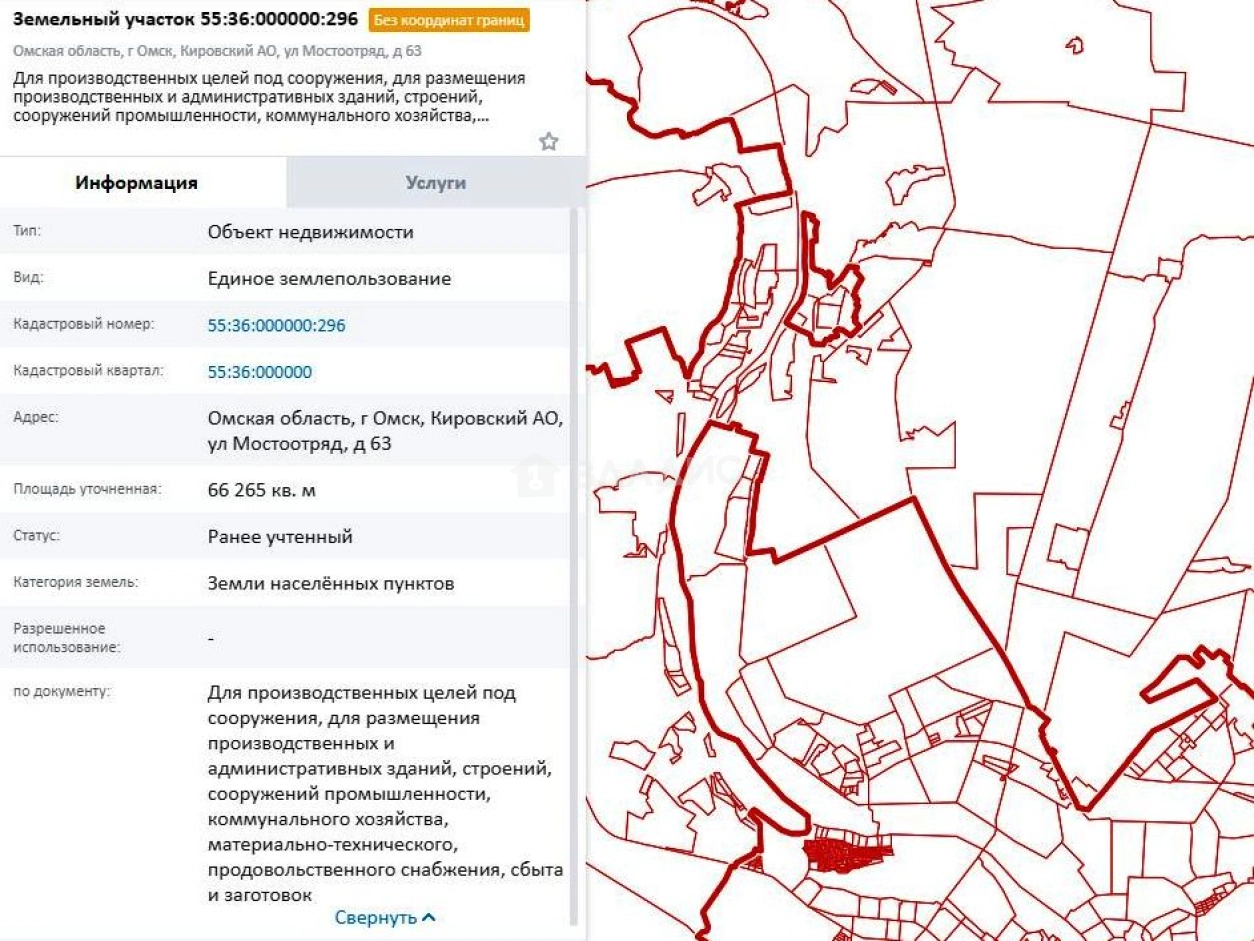Image resolution: width=1254 pixels, height=941 pixels.
Task: Select the Земли населённых пунктов category value
Action: [x=331, y=583]
